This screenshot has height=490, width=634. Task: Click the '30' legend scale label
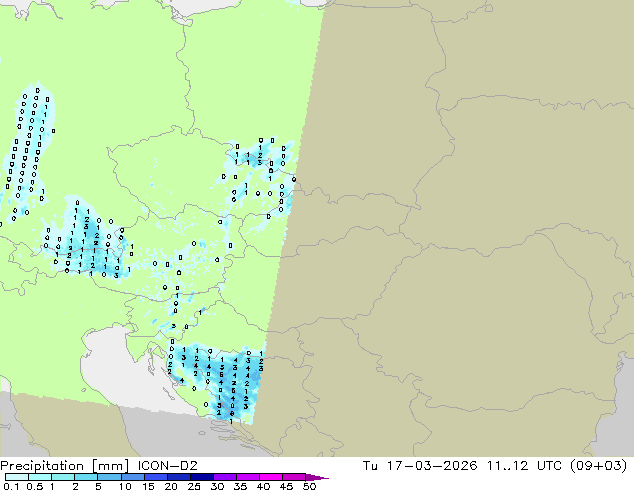click(217, 486)
